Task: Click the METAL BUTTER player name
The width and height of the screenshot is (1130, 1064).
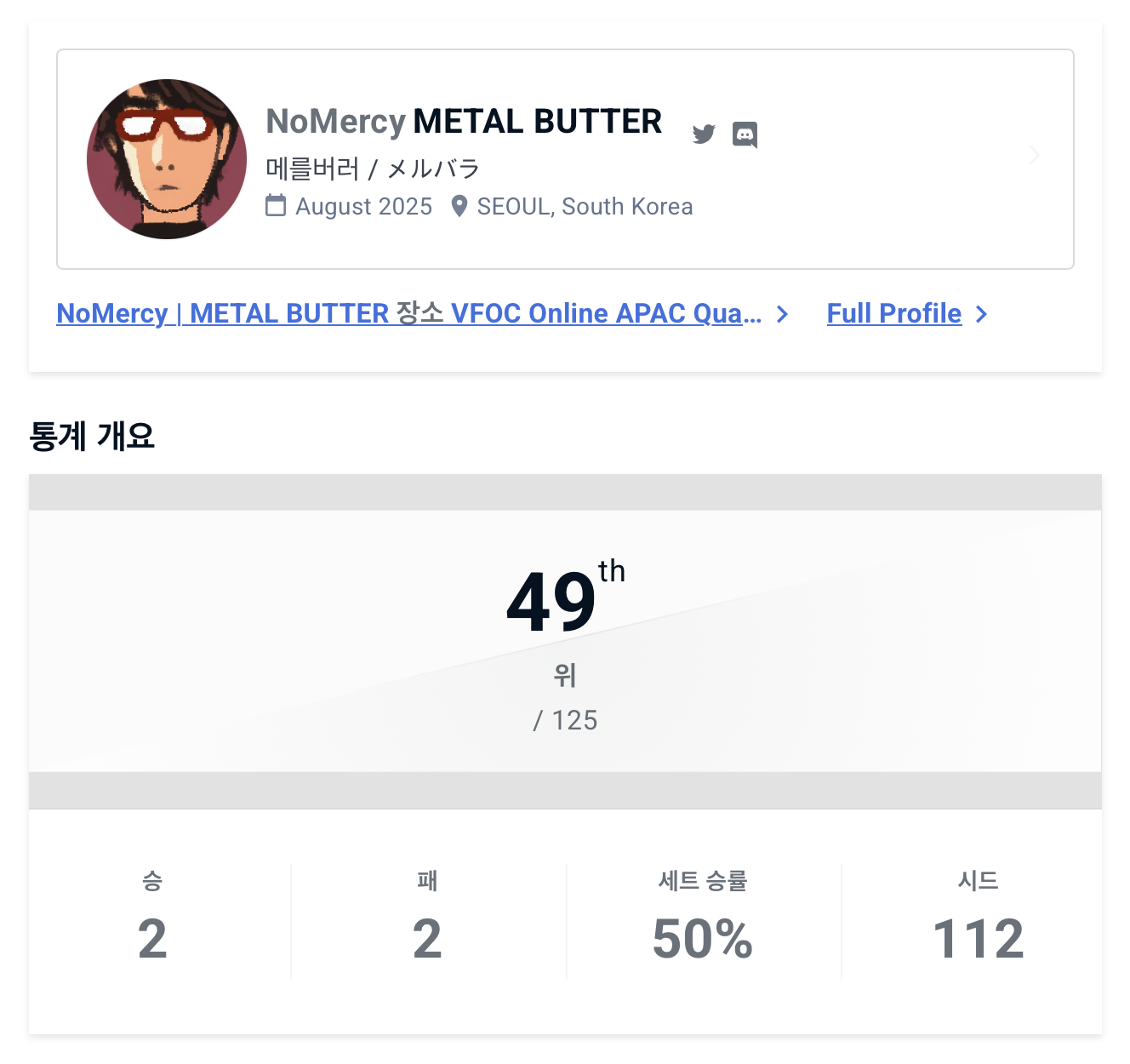Action: coord(537,122)
